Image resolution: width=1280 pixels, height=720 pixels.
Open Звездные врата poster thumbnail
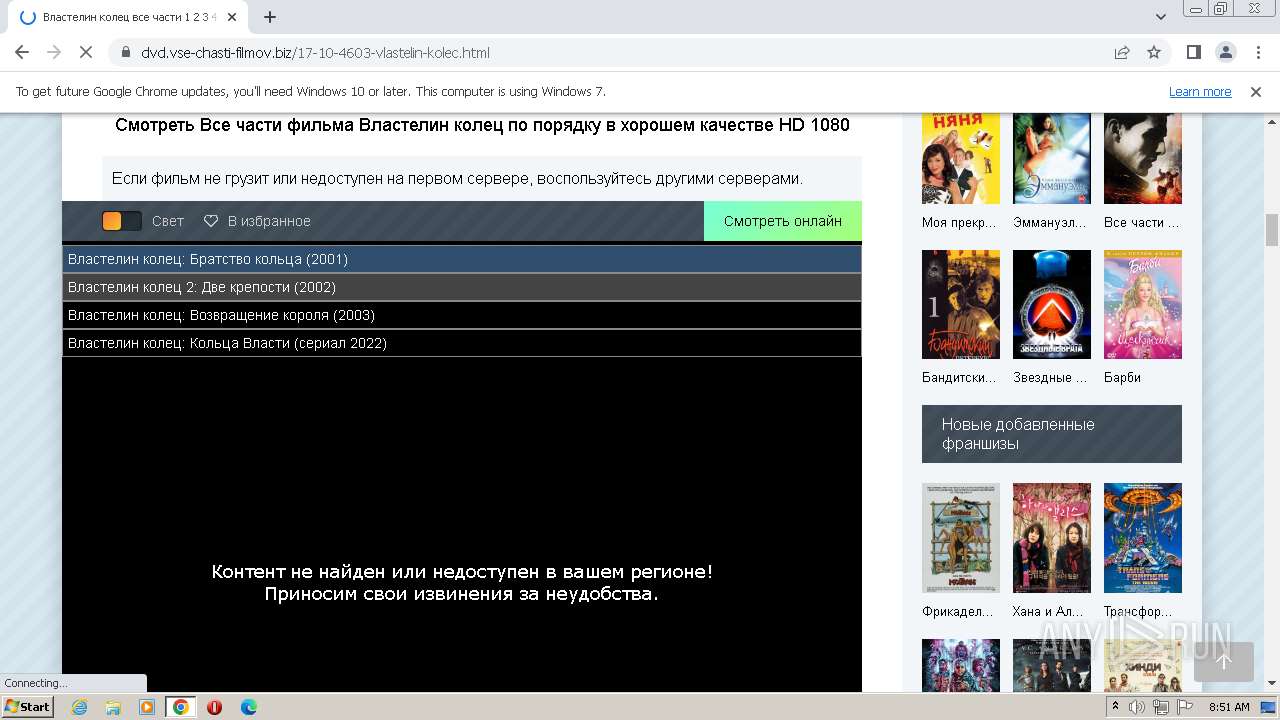pyautogui.click(x=1051, y=304)
